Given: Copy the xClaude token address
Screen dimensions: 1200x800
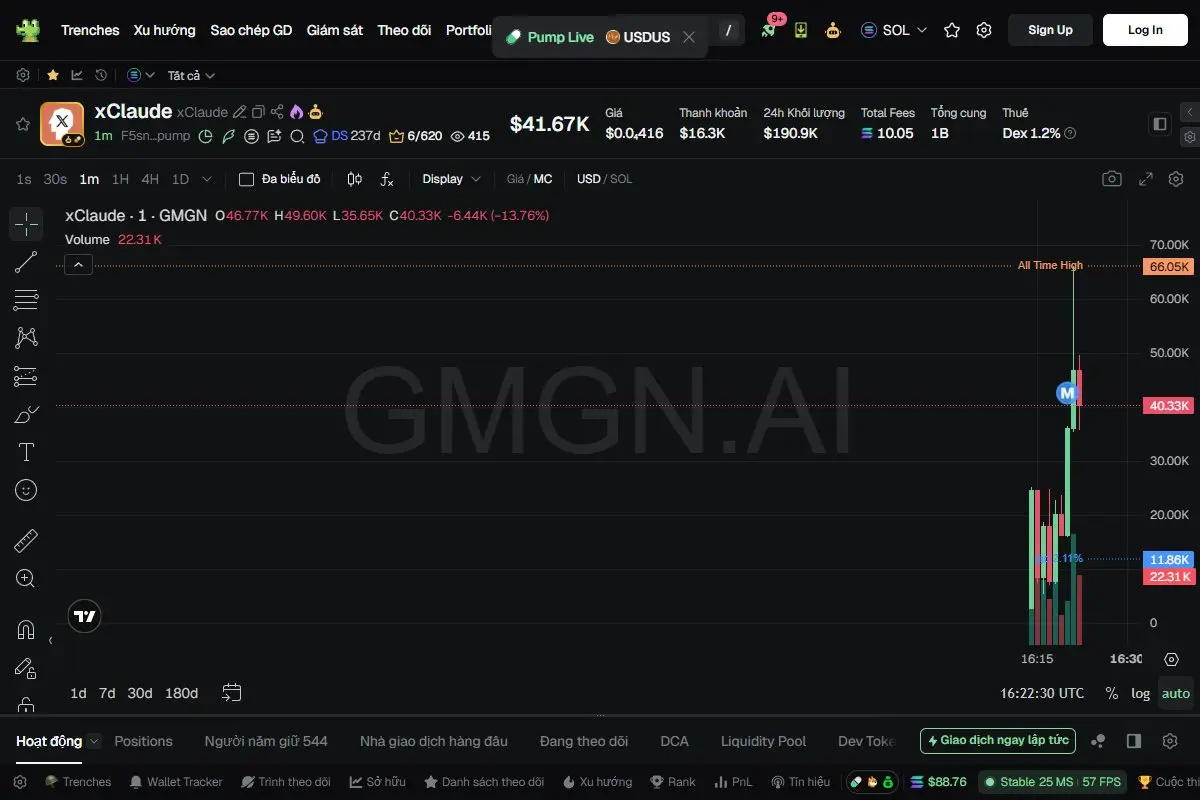Looking at the screenshot, I should (258, 112).
